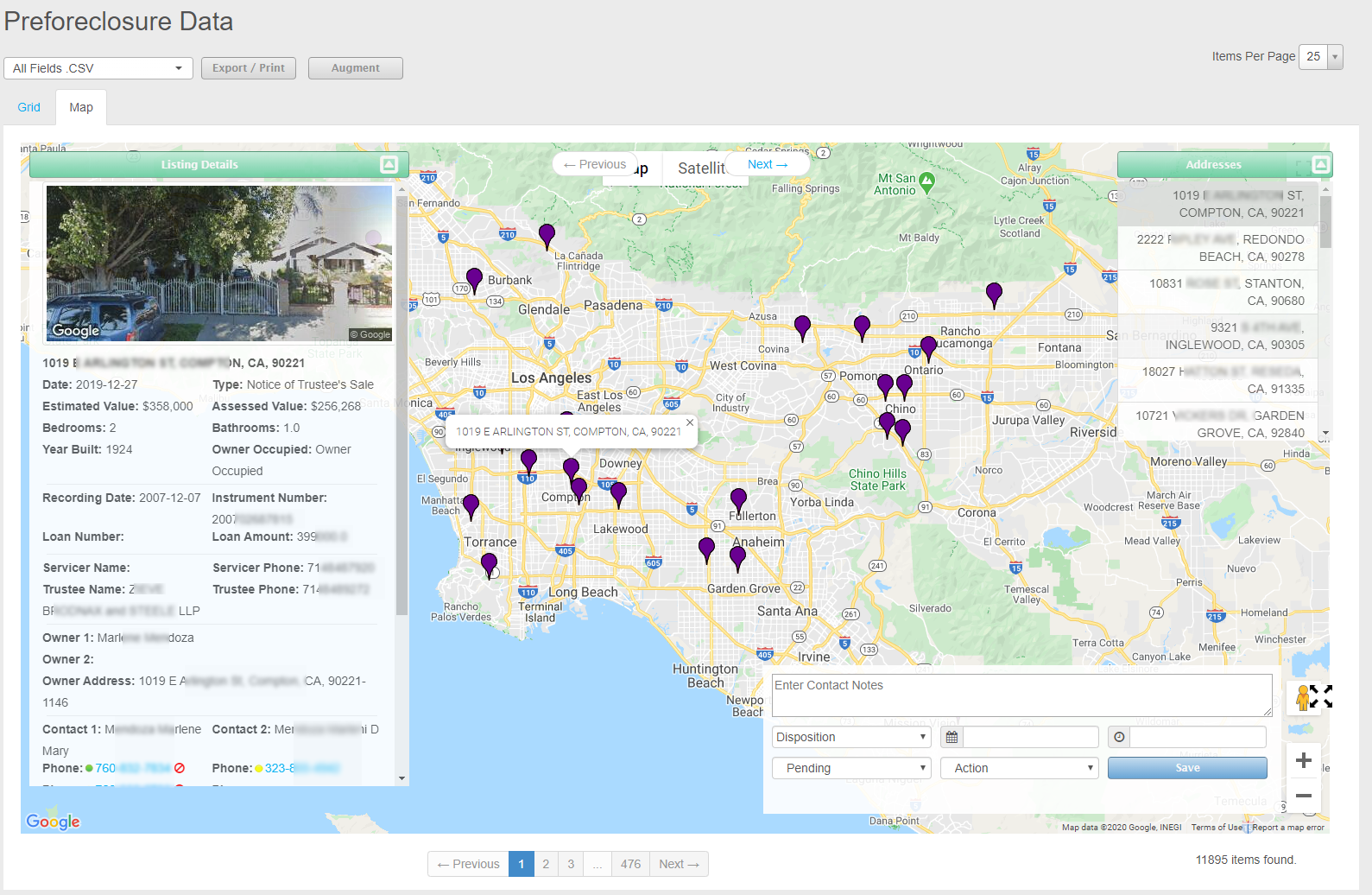Viewport: 1372px width, 895px height.
Task: Click the calendar icon in contact form
Action: coord(952,737)
